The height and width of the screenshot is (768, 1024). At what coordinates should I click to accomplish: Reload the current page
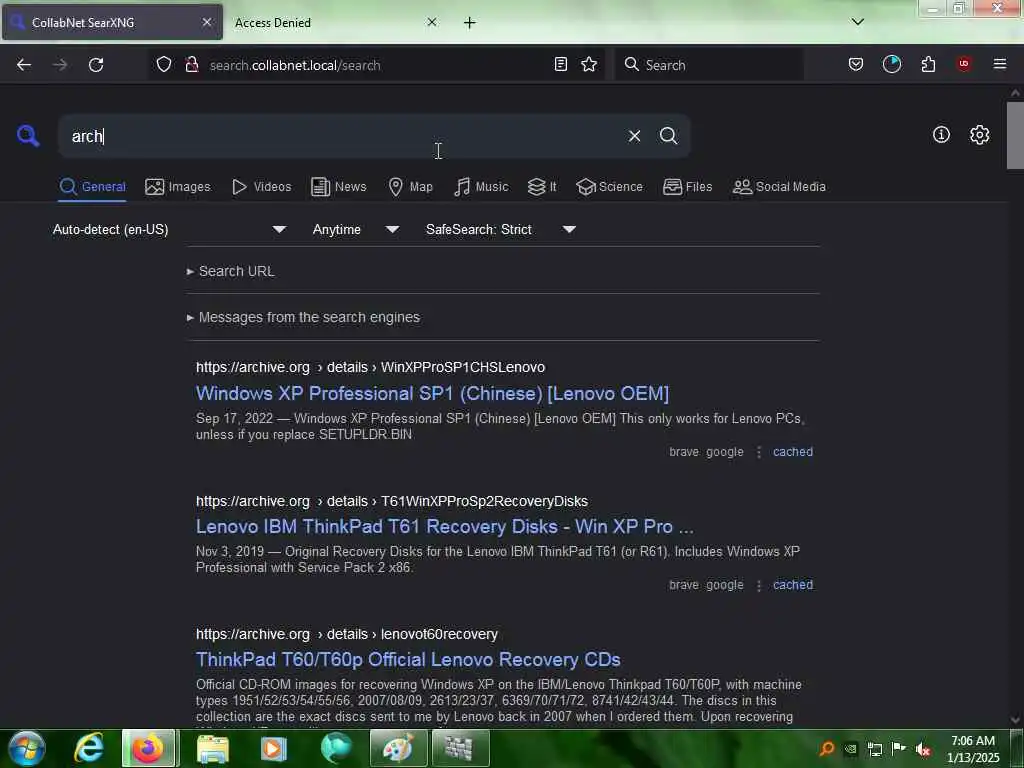coord(96,65)
